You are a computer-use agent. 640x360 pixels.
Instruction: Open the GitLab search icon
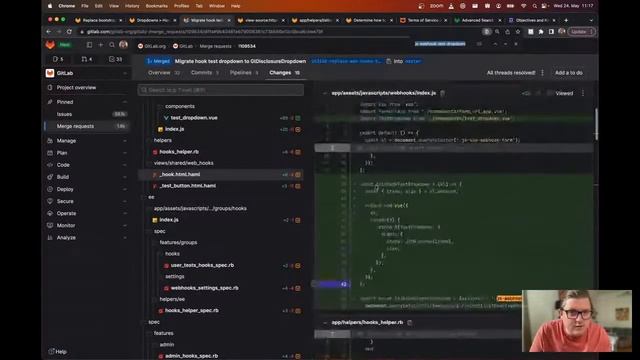click(x=112, y=44)
